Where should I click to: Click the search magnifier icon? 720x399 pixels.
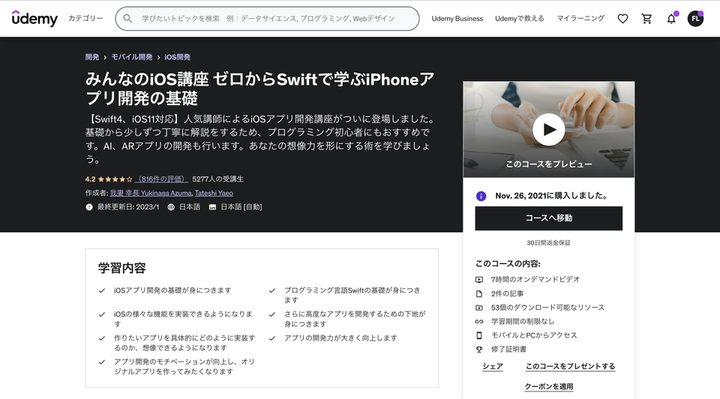[x=128, y=18]
